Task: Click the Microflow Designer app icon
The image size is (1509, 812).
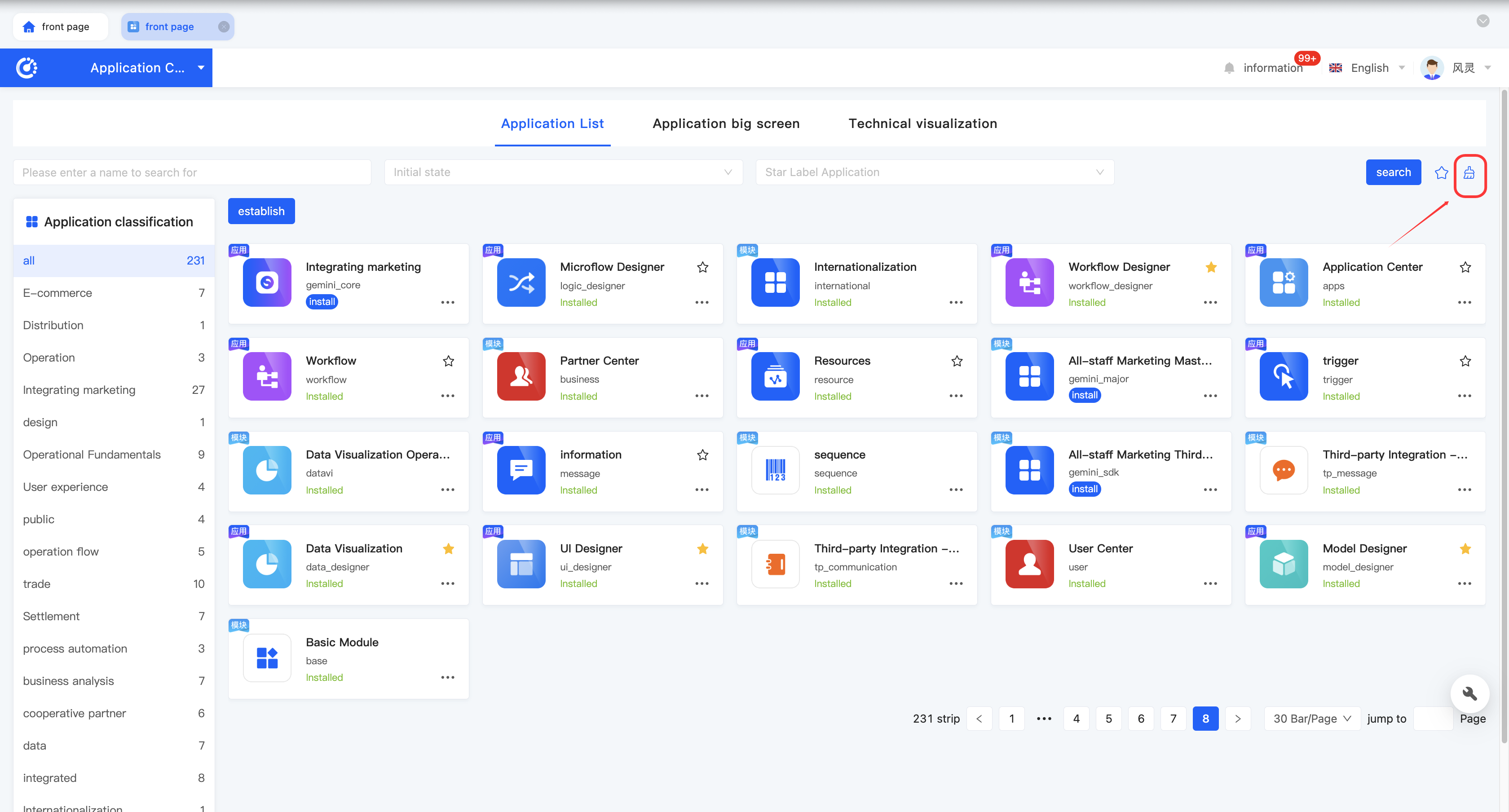Action: [521, 282]
